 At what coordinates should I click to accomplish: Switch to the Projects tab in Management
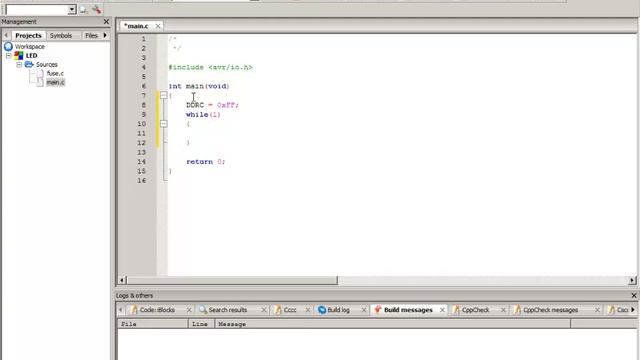click(x=28, y=36)
